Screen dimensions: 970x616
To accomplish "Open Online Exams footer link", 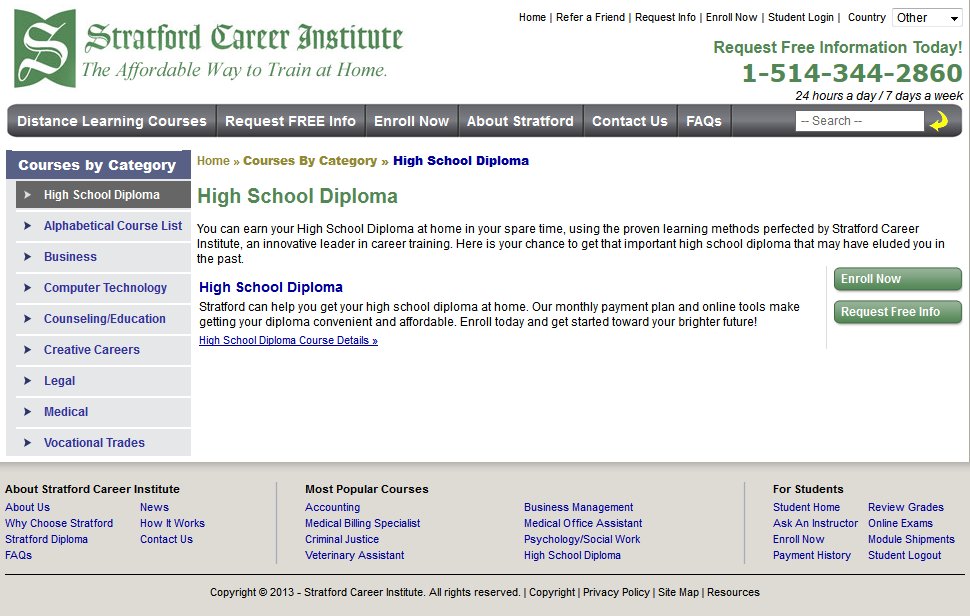I will (900, 523).
